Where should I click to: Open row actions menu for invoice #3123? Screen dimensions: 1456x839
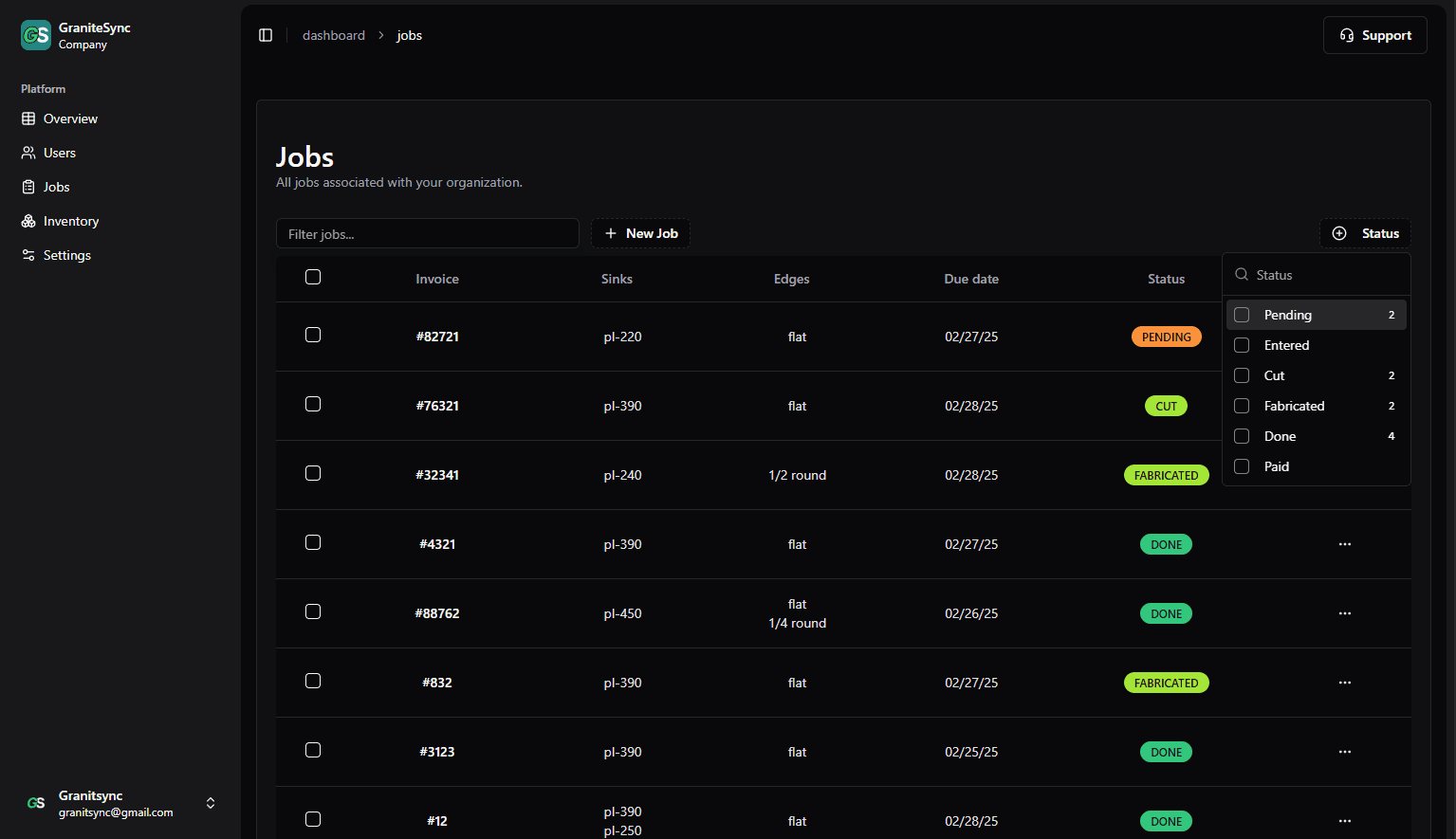tap(1344, 752)
